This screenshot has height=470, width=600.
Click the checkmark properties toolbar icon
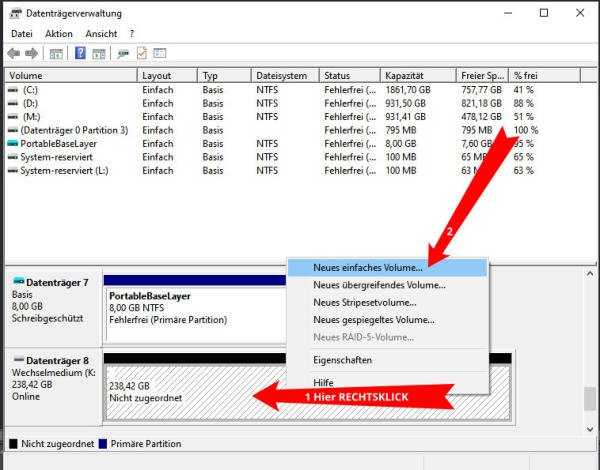[142, 53]
